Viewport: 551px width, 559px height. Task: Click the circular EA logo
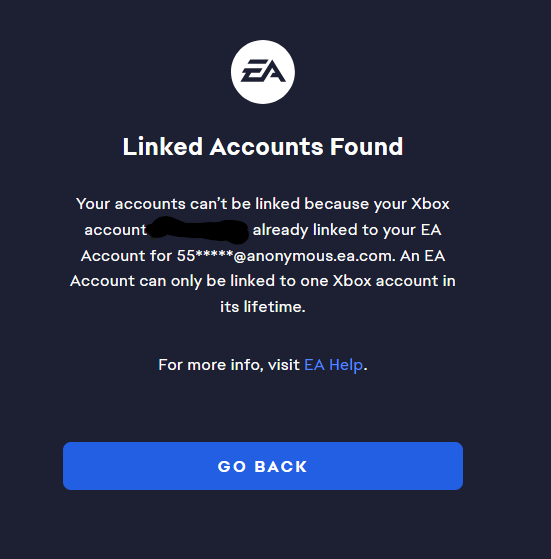point(263,72)
